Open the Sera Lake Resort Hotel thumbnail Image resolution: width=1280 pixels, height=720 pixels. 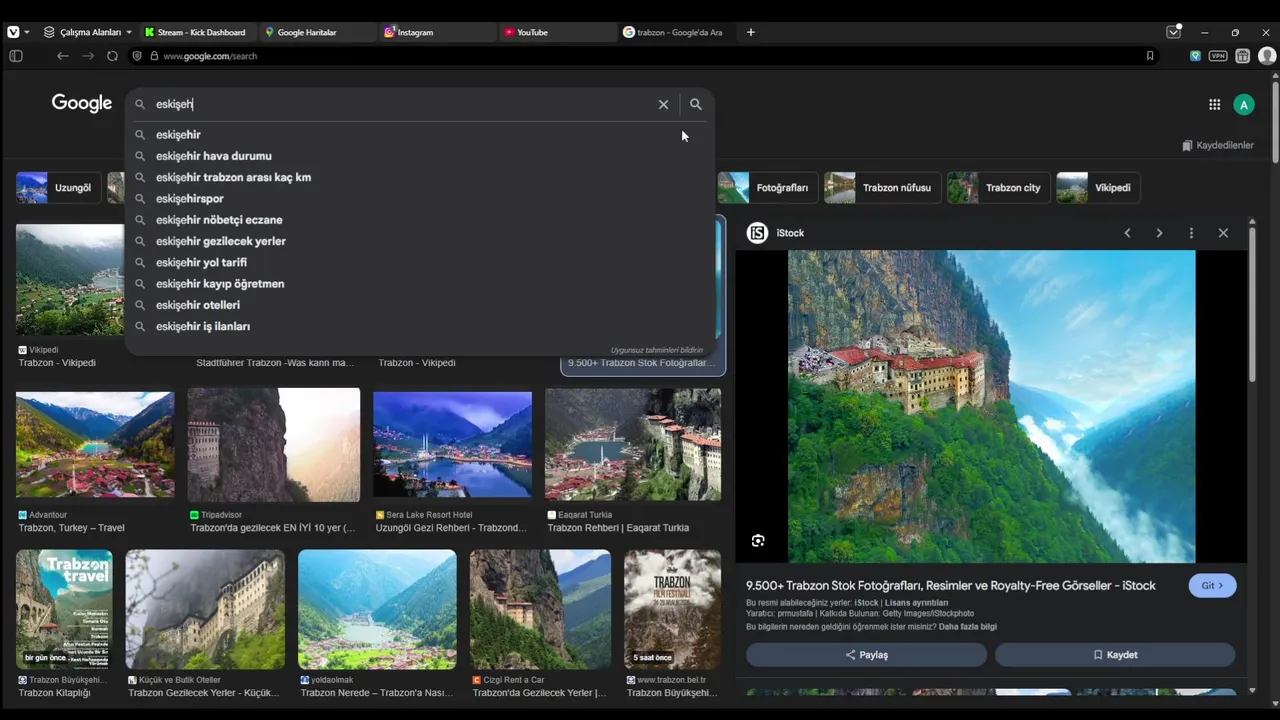coord(452,445)
